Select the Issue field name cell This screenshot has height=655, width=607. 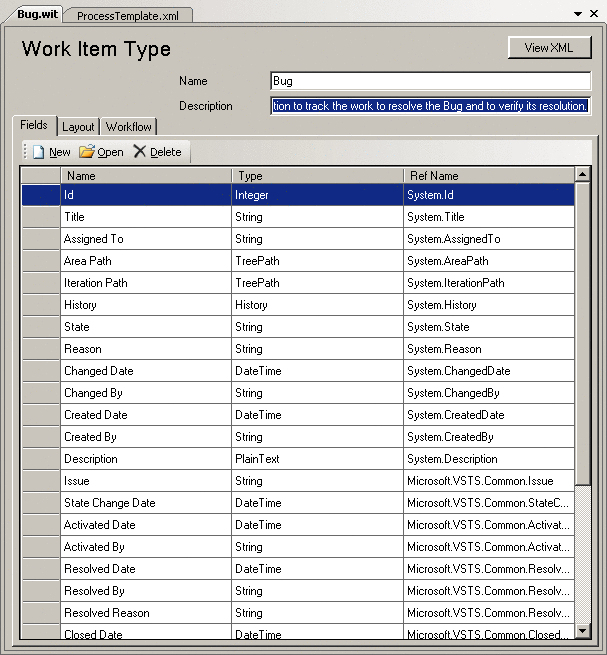coord(146,481)
